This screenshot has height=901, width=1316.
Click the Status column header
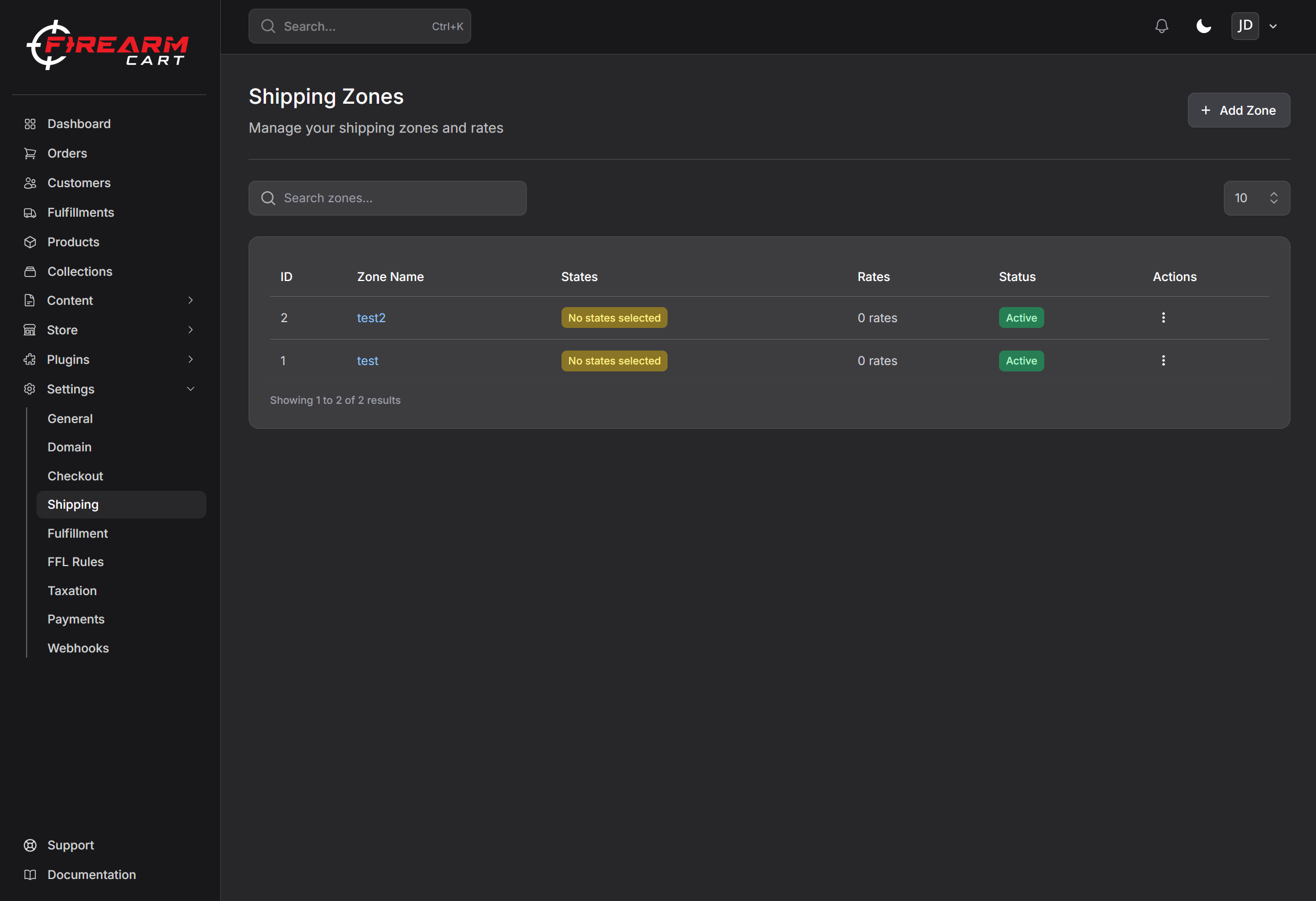click(x=1018, y=277)
